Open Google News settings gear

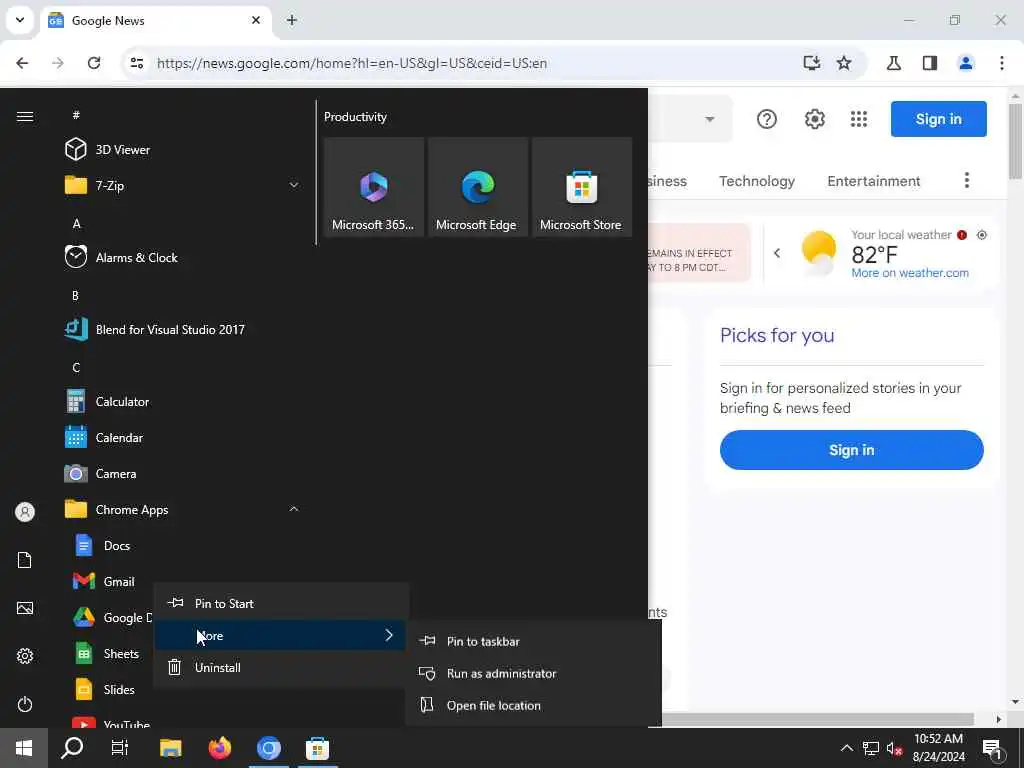[814, 119]
